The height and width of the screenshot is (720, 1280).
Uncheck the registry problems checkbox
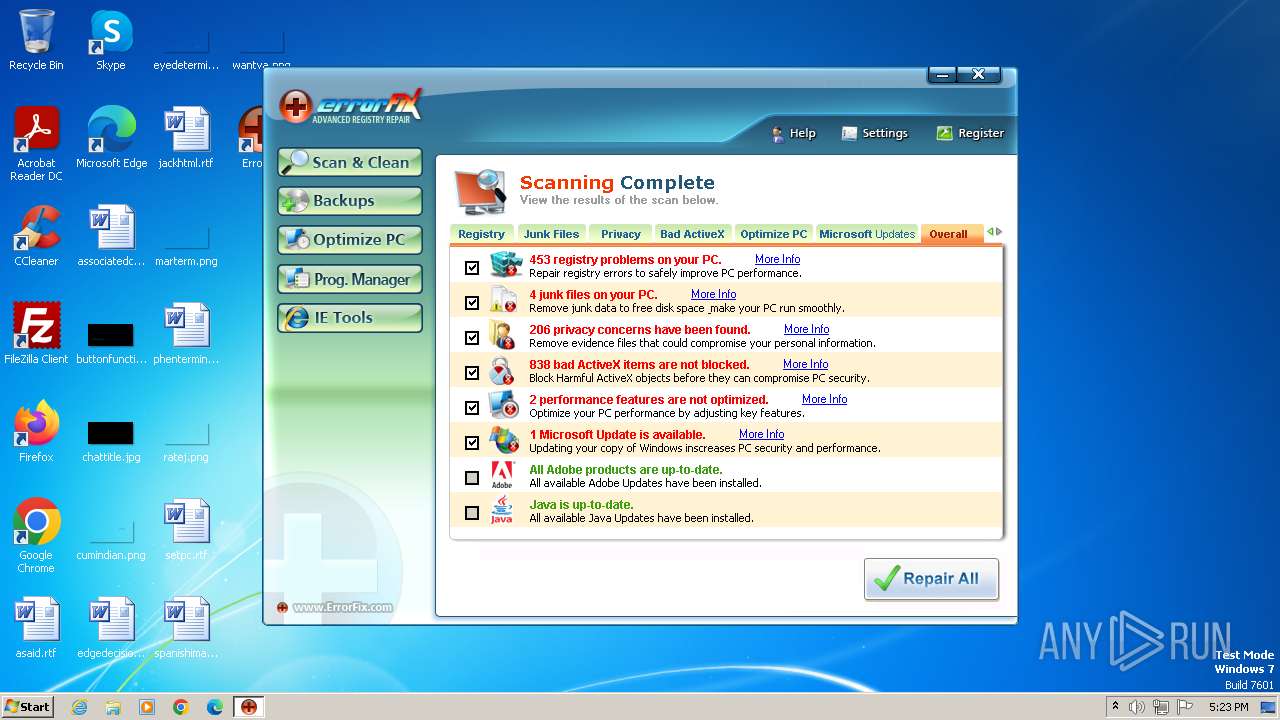(472, 268)
